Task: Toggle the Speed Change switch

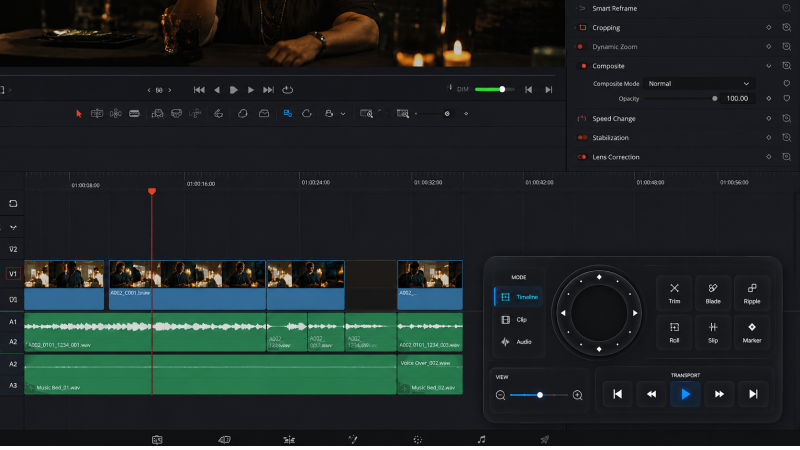Action: tap(582, 118)
